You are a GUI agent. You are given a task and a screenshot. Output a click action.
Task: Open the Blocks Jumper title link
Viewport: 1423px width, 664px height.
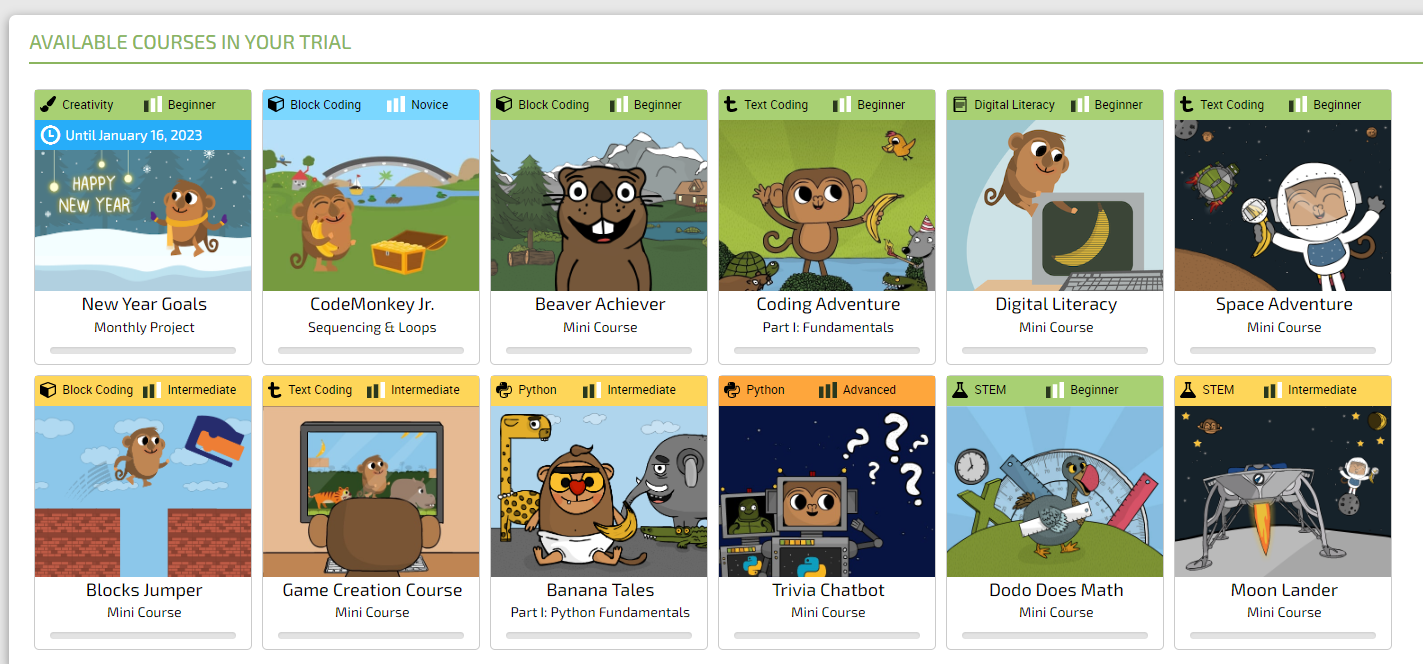[144, 590]
